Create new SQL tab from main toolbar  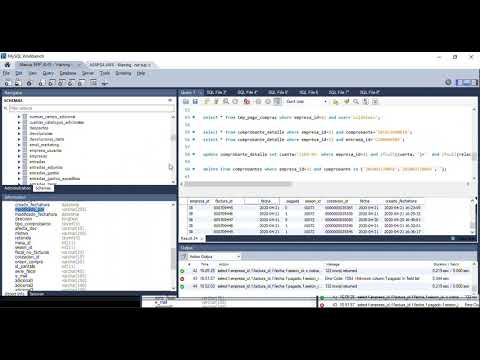pos(7,83)
